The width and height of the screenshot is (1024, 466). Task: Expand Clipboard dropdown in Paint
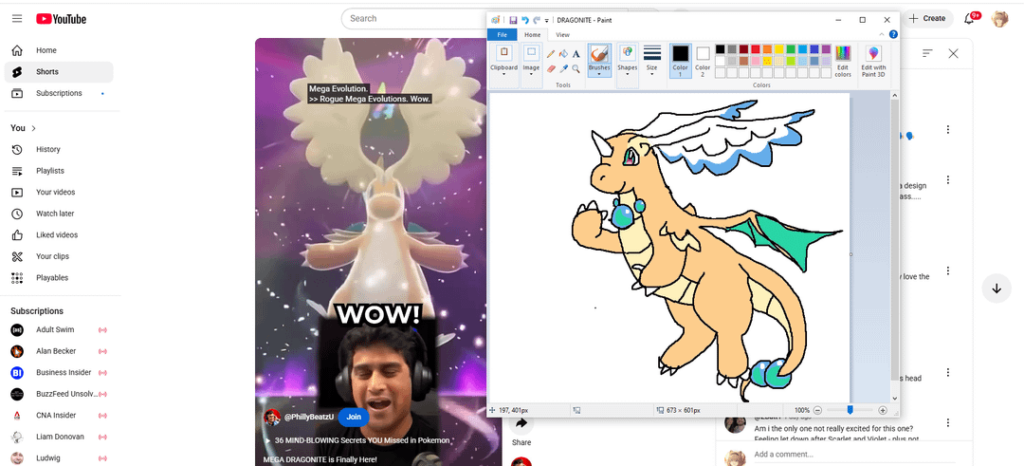click(504, 74)
